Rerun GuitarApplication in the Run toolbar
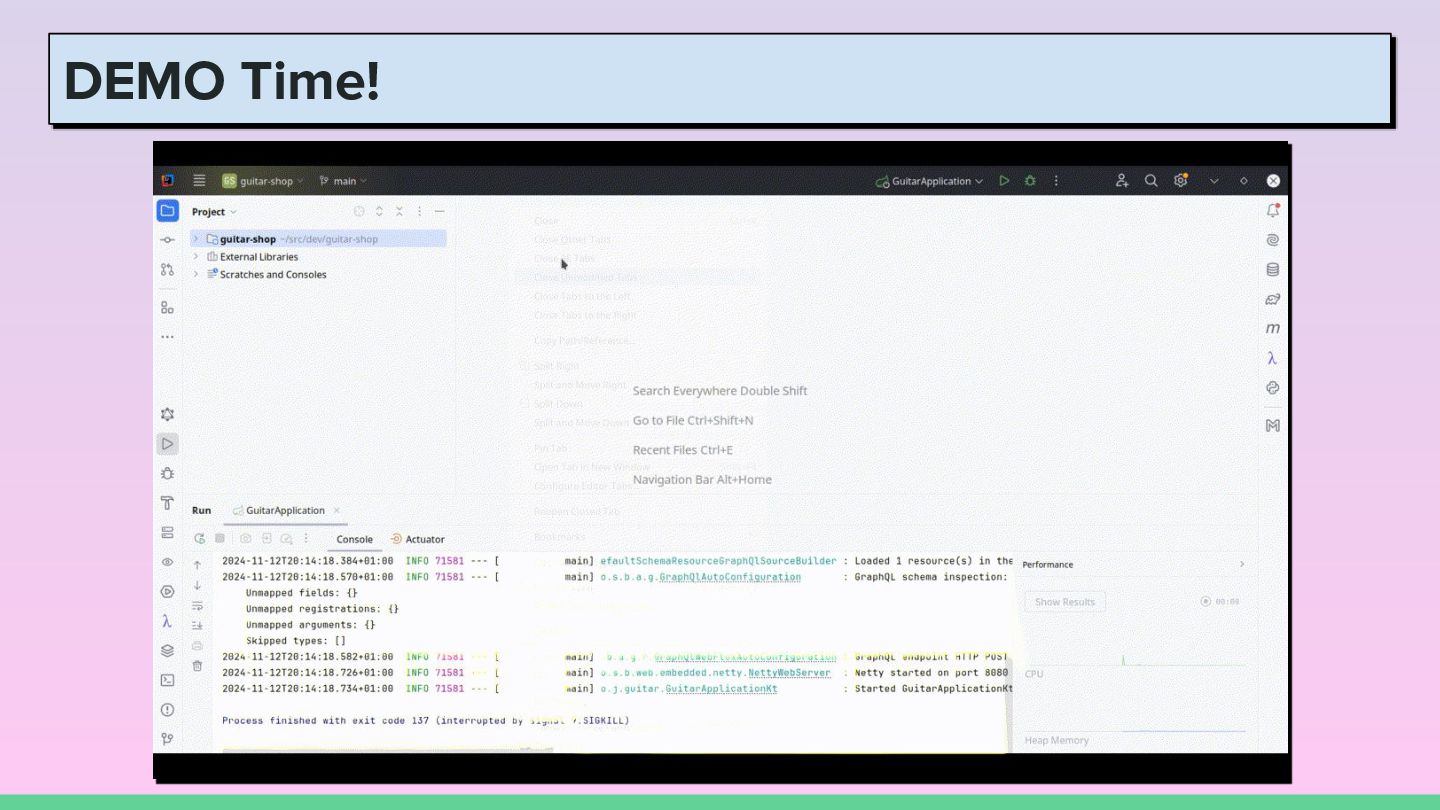The height and width of the screenshot is (810, 1440). (x=200, y=538)
